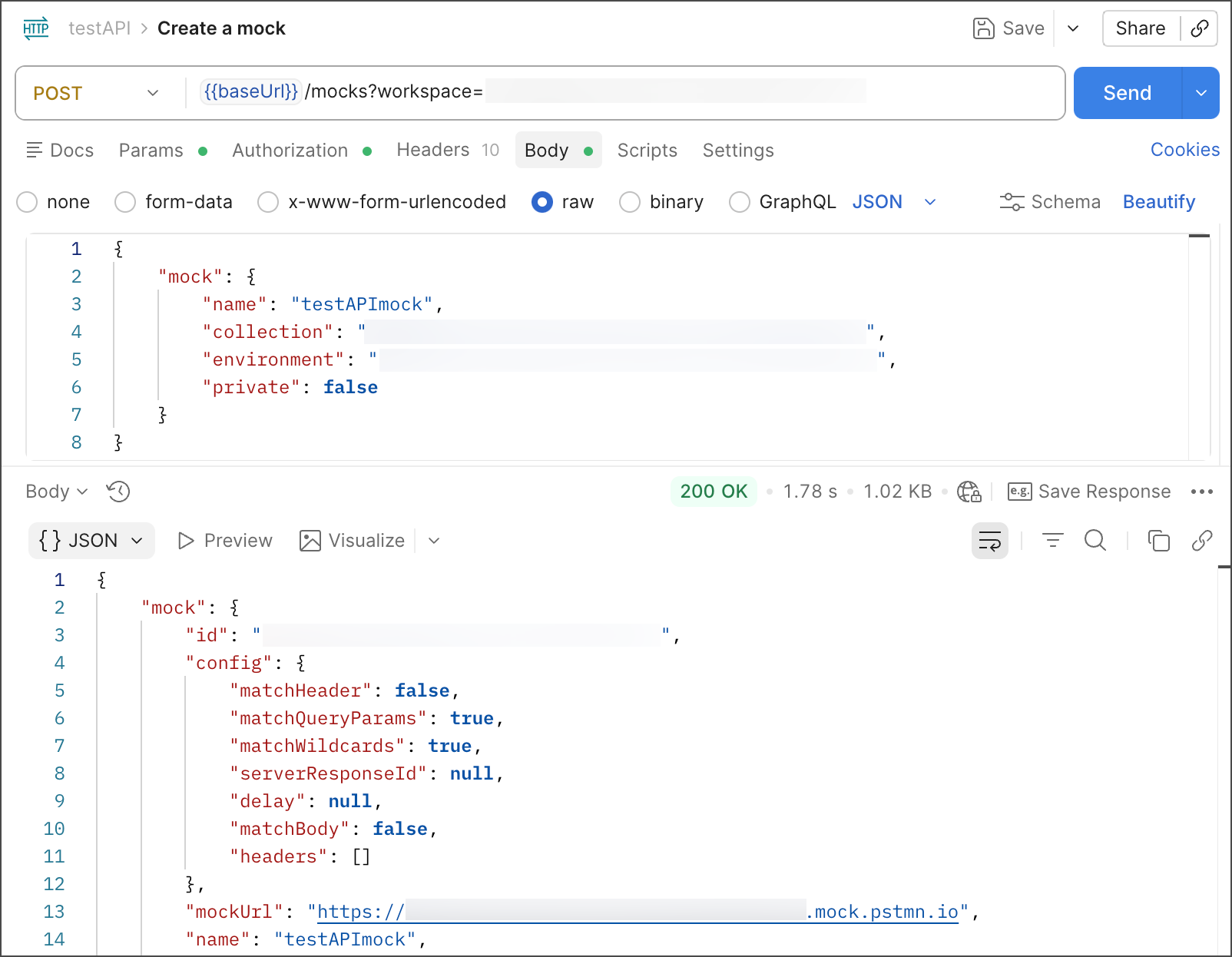Open the raw JSON format dropdown
The width and height of the screenshot is (1232, 957).
click(x=894, y=202)
